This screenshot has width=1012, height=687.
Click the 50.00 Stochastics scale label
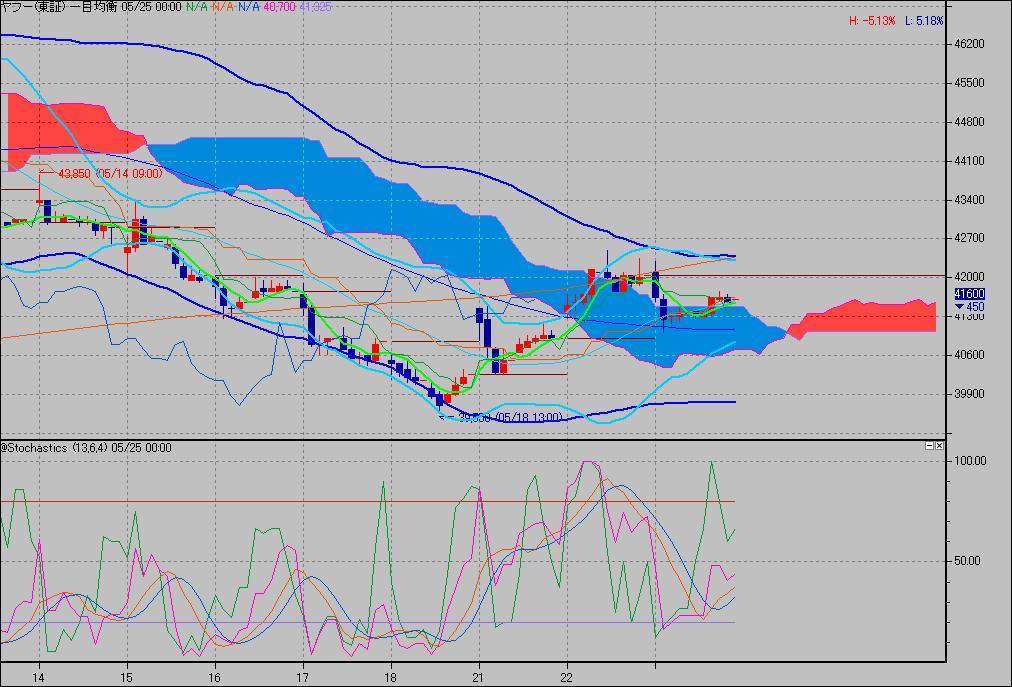tap(972, 561)
